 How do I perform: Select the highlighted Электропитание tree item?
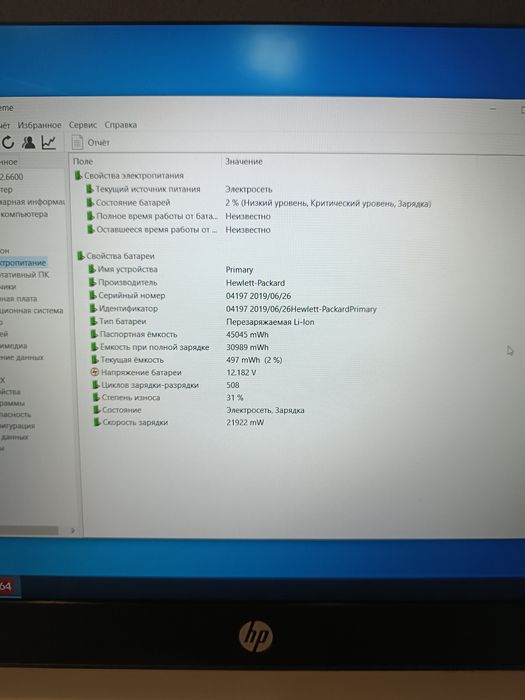pyautogui.click(x=23, y=263)
